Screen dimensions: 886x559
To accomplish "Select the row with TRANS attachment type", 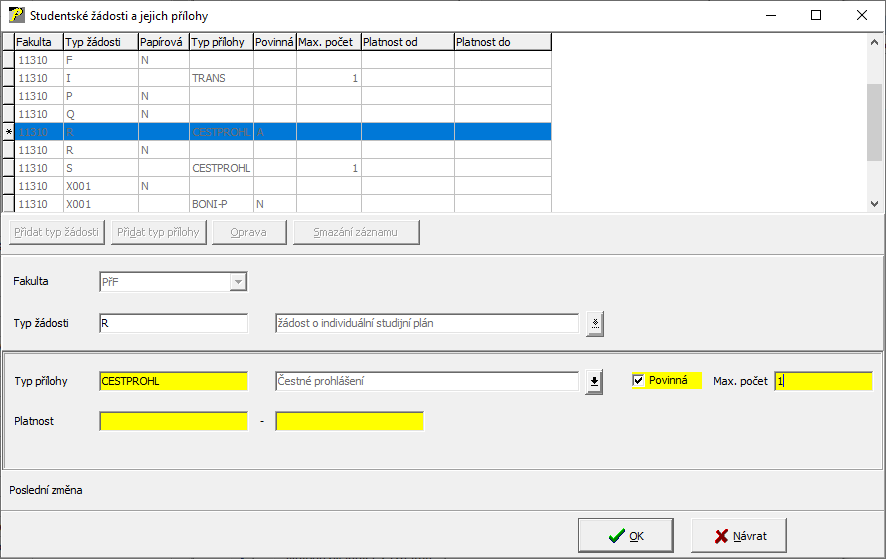I will 220,78.
